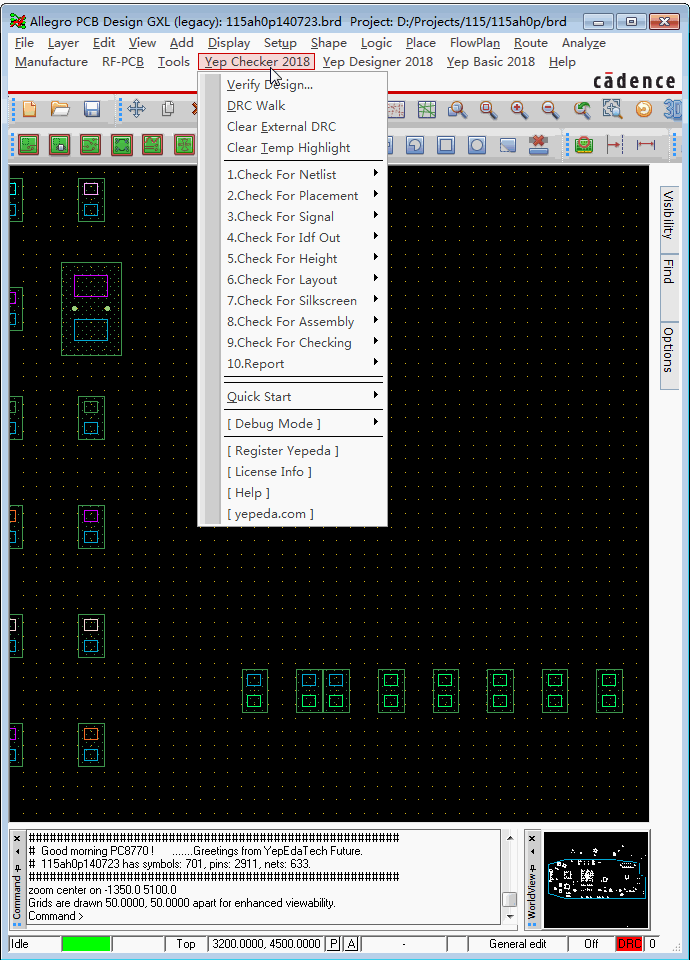
Task: Expand Debug Mode submenu arrow
Action: pyautogui.click(x=376, y=422)
